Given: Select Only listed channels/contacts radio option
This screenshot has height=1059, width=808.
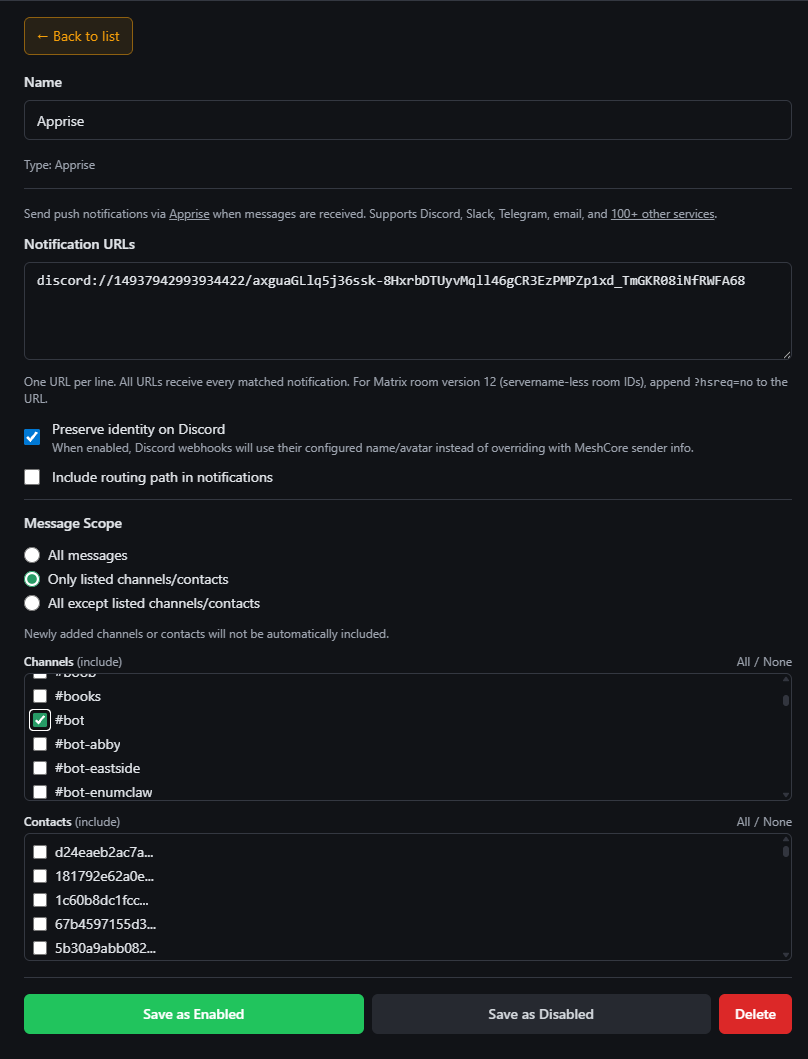Looking at the screenshot, I should tap(32, 579).
